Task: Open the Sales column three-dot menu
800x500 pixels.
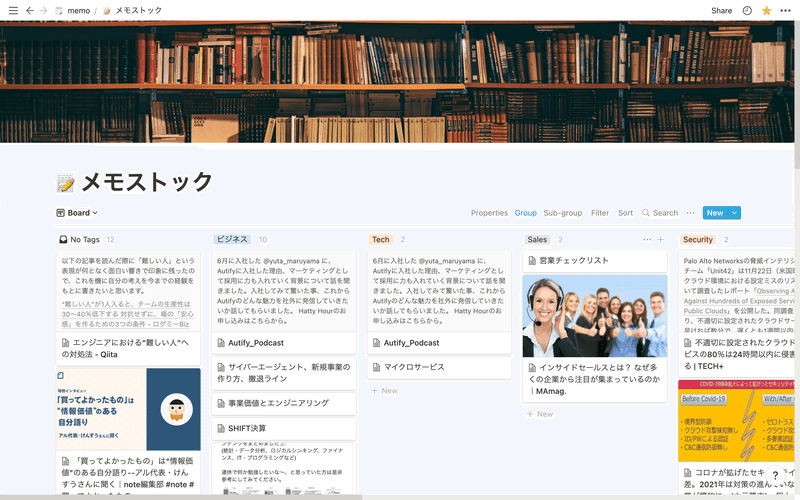Action: pyautogui.click(x=647, y=239)
